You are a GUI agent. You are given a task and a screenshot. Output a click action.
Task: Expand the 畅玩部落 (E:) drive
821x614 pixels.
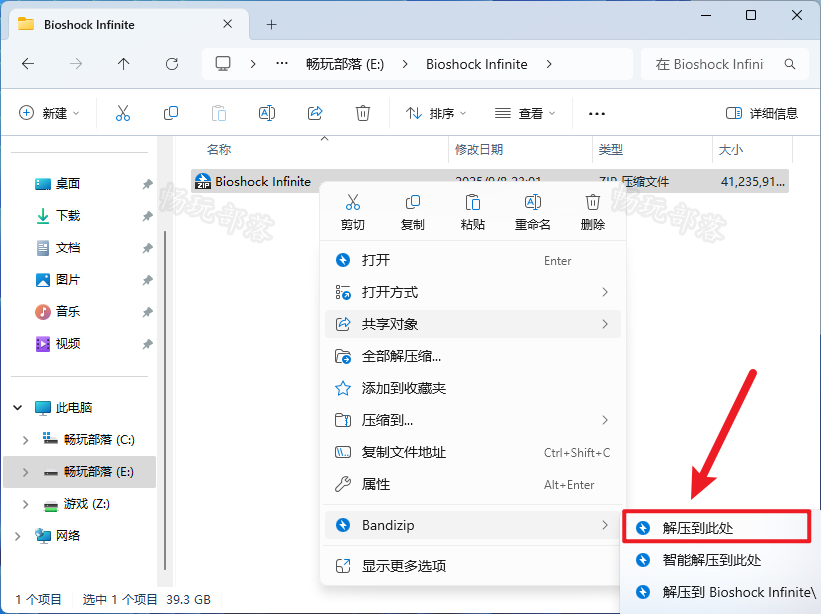pos(25,472)
